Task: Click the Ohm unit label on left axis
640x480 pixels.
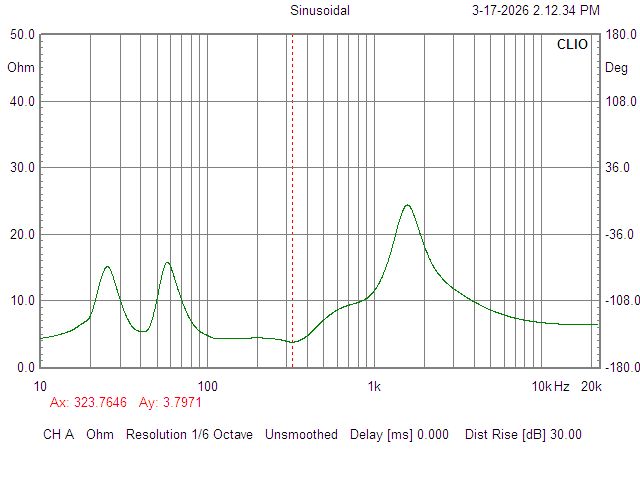Action: (x=20, y=68)
